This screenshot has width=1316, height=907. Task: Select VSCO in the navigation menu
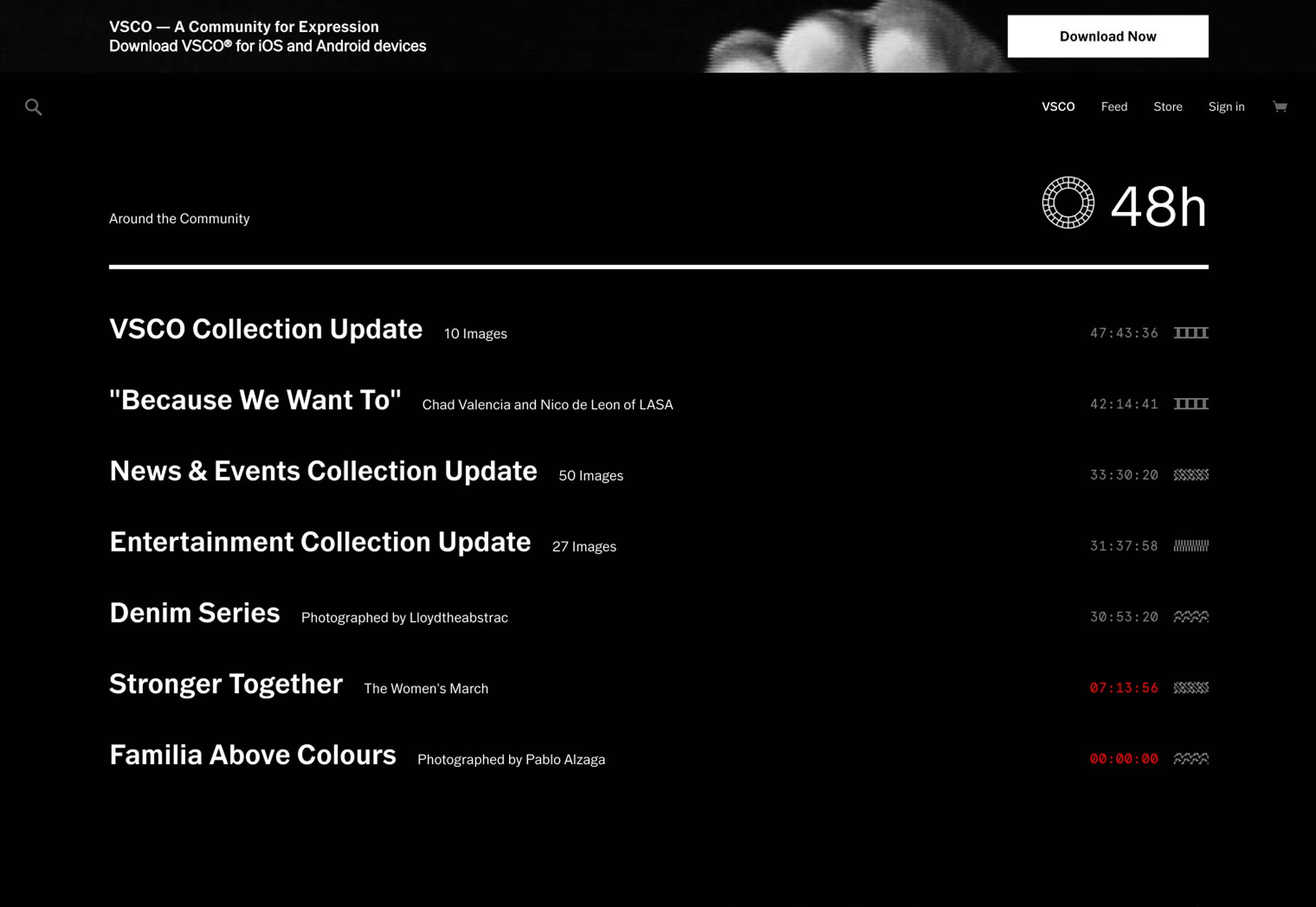pos(1058,107)
